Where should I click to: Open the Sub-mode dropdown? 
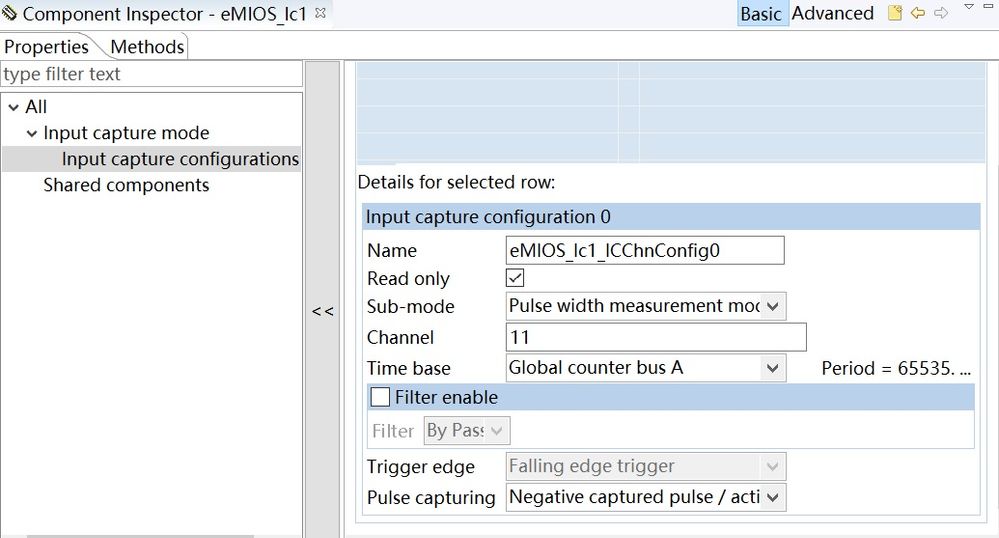click(x=773, y=306)
